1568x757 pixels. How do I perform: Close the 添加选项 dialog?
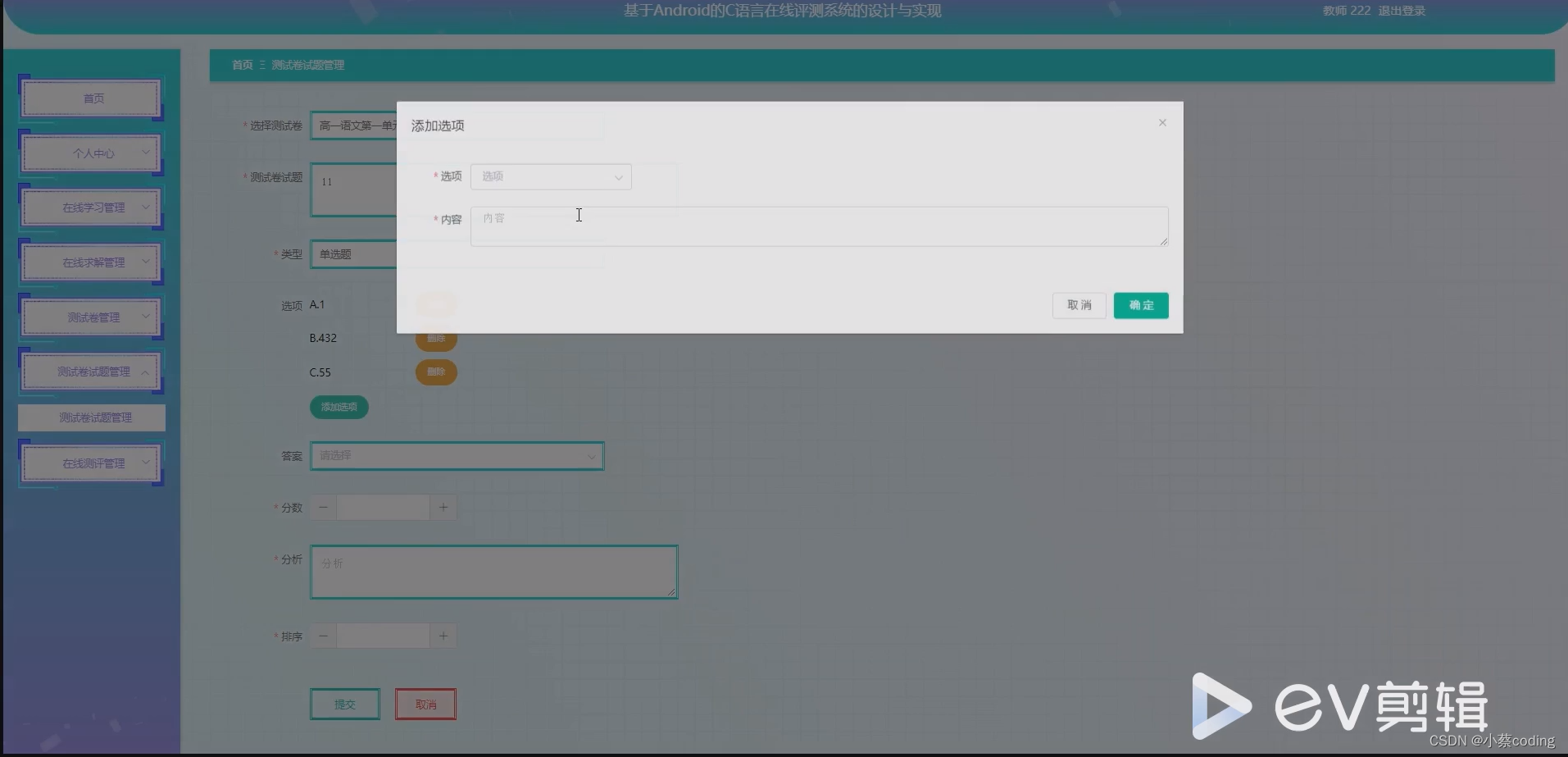pyautogui.click(x=1162, y=123)
